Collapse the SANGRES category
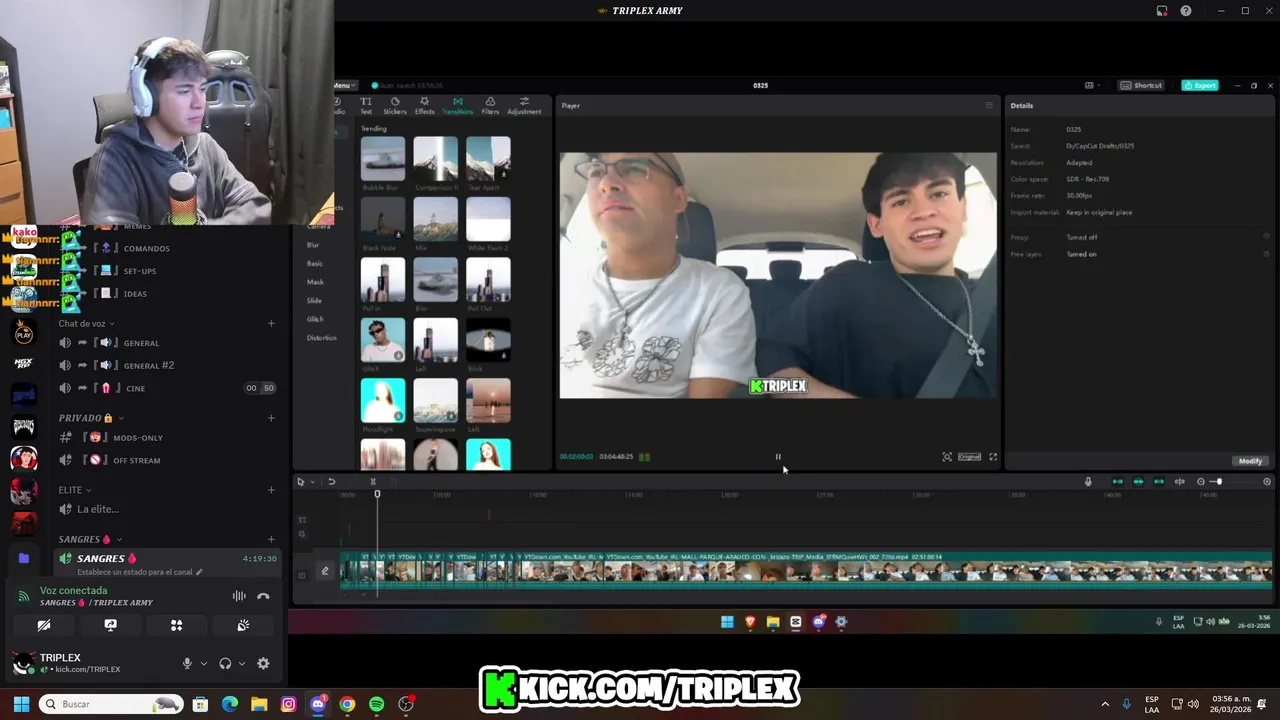This screenshot has width=1280, height=720. [90, 539]
